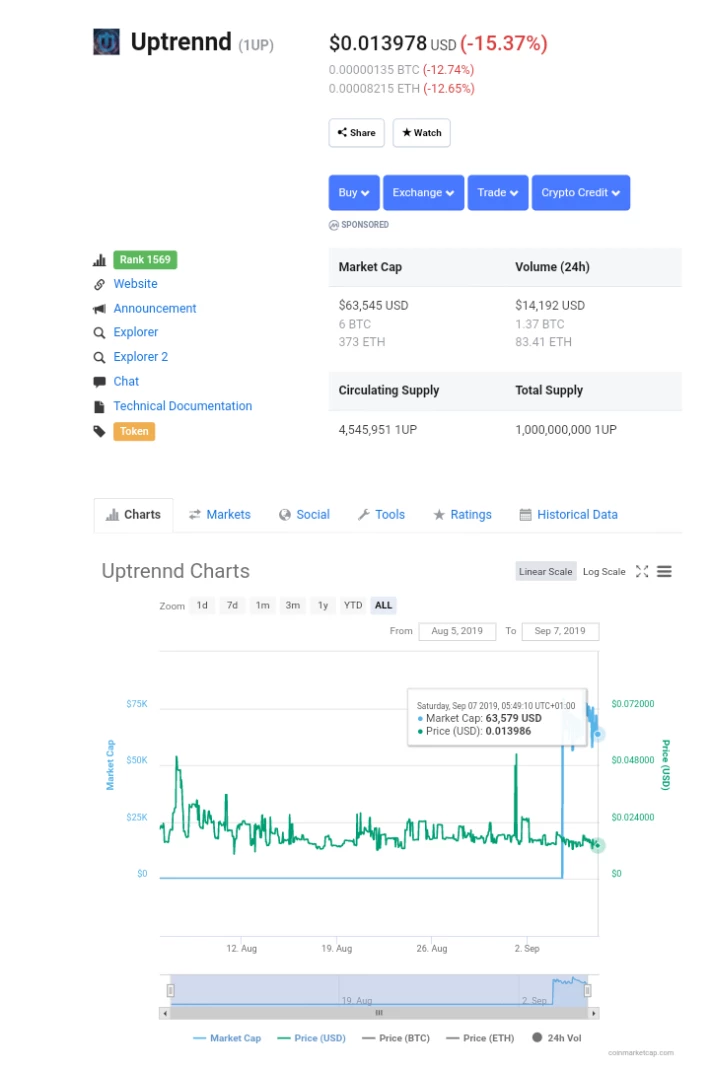
Task: Set chart zoom to 7d
Action: pos(232,605)
